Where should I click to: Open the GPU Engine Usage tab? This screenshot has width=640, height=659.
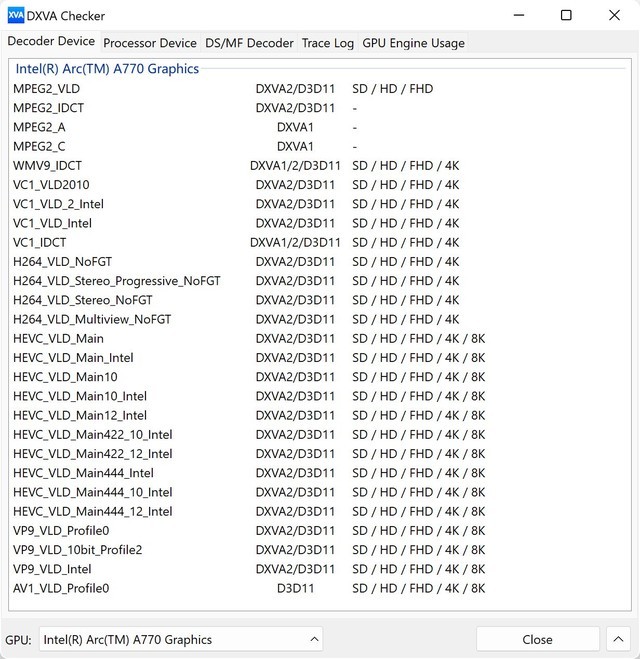413,43
